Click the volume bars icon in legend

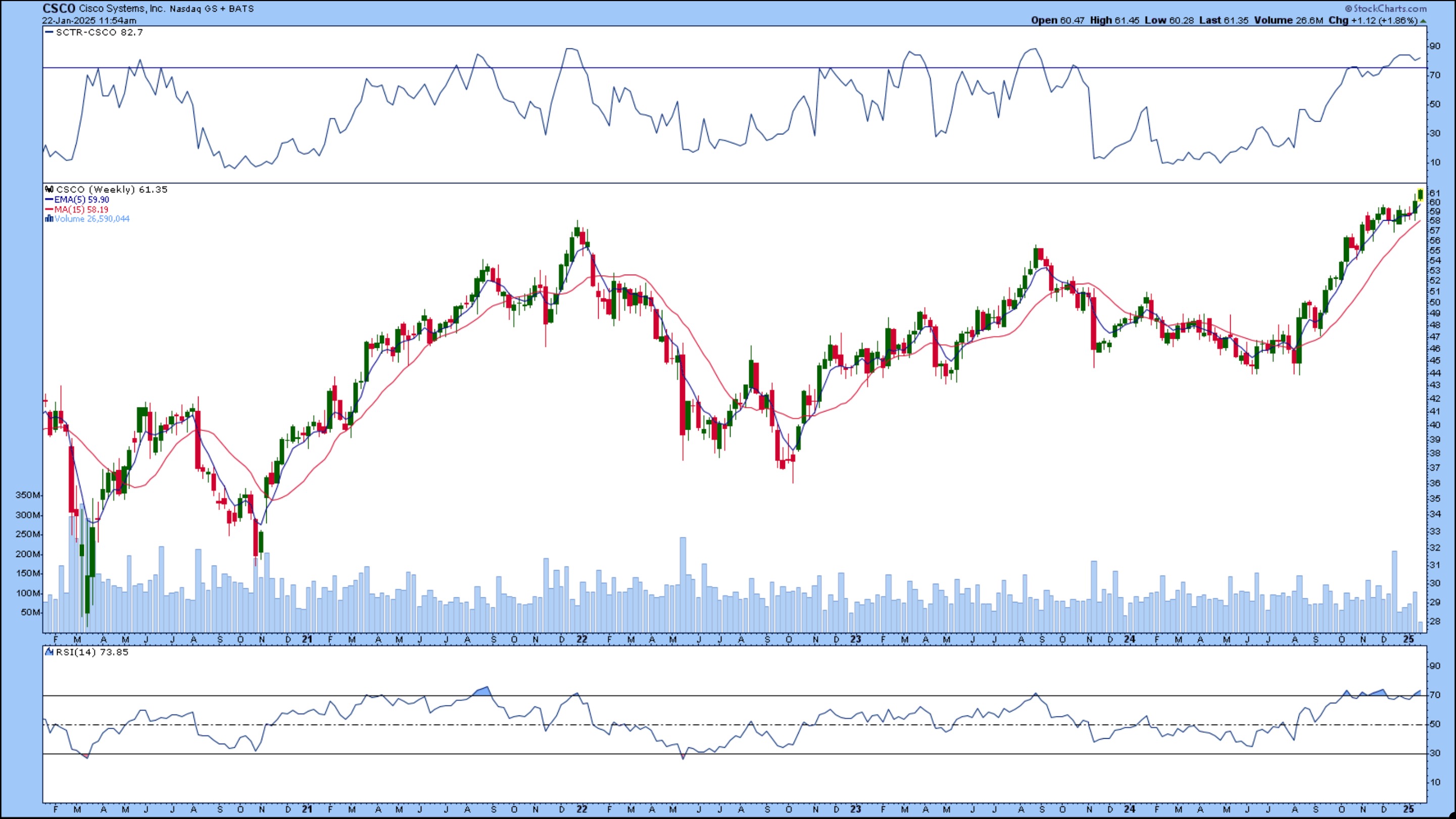pos(49,219)
